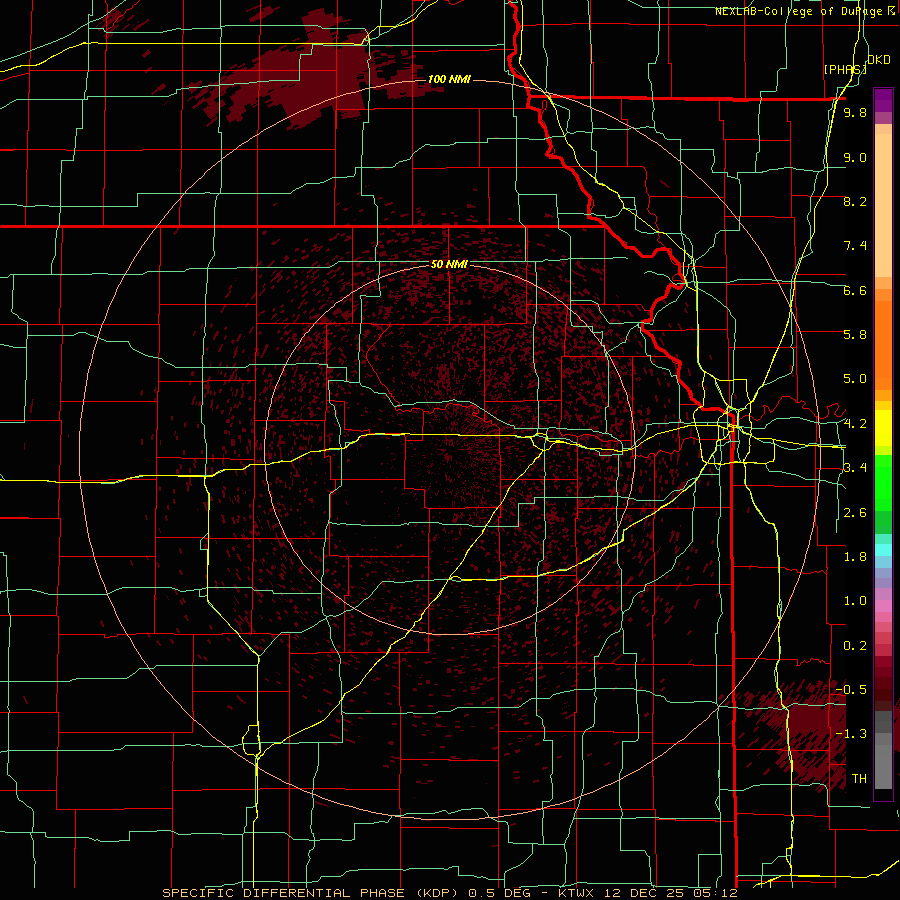900x900 pixels.
Task: Click the 1.0 scale value
Action: click(x=855, y=601)
